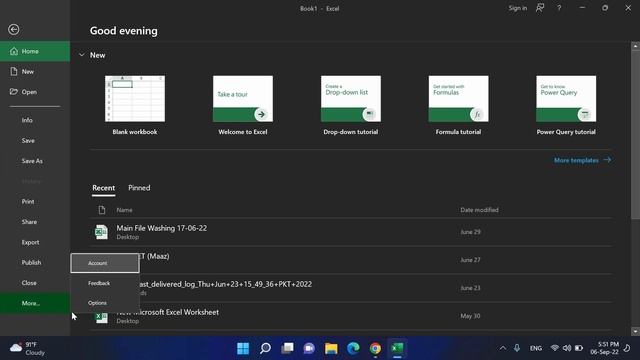Sort by Date modified column header
The height and width of the screenshot is (360, 640).
pyautogui.click(x=479, y=210)
